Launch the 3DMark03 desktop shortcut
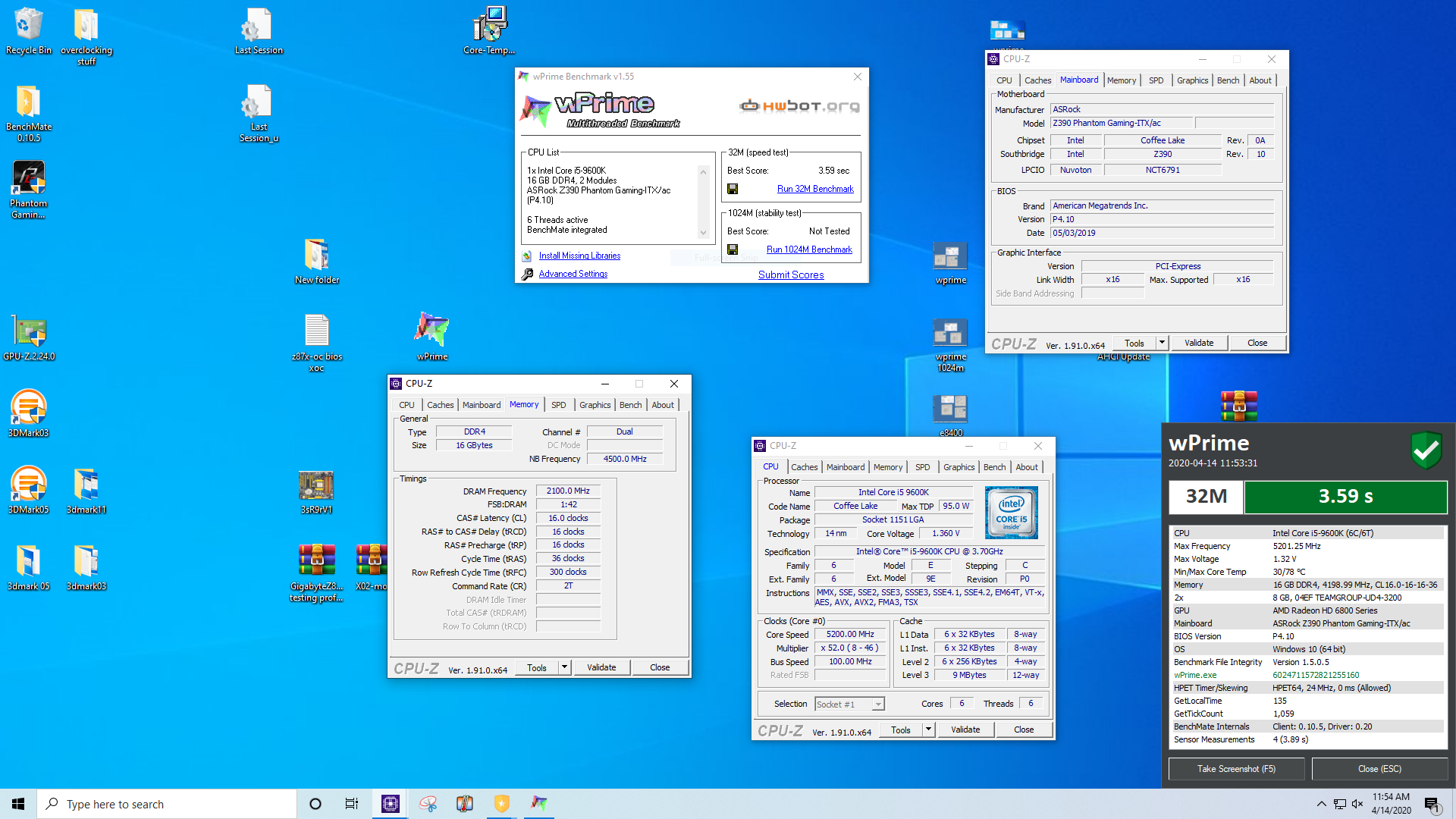1456x819 pixels. 29,413
